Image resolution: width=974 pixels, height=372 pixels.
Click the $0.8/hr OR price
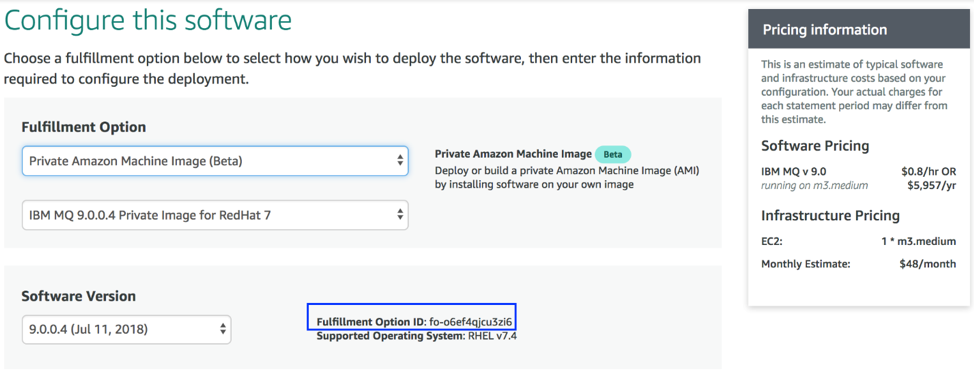[929, 171]
